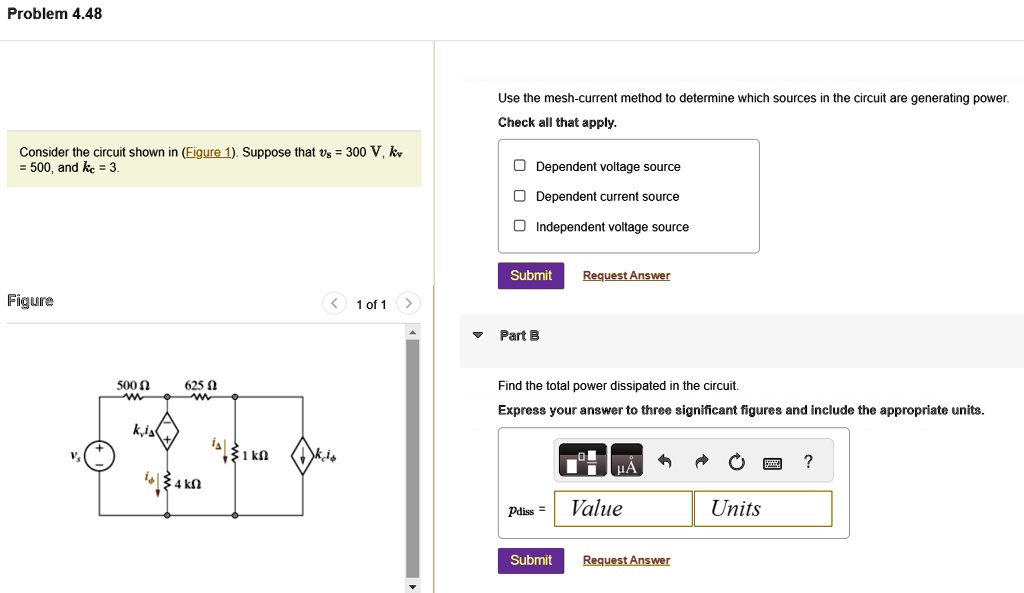Type in the Value input field
This screenshot has height=593, width=1024.
click(622, 508)
